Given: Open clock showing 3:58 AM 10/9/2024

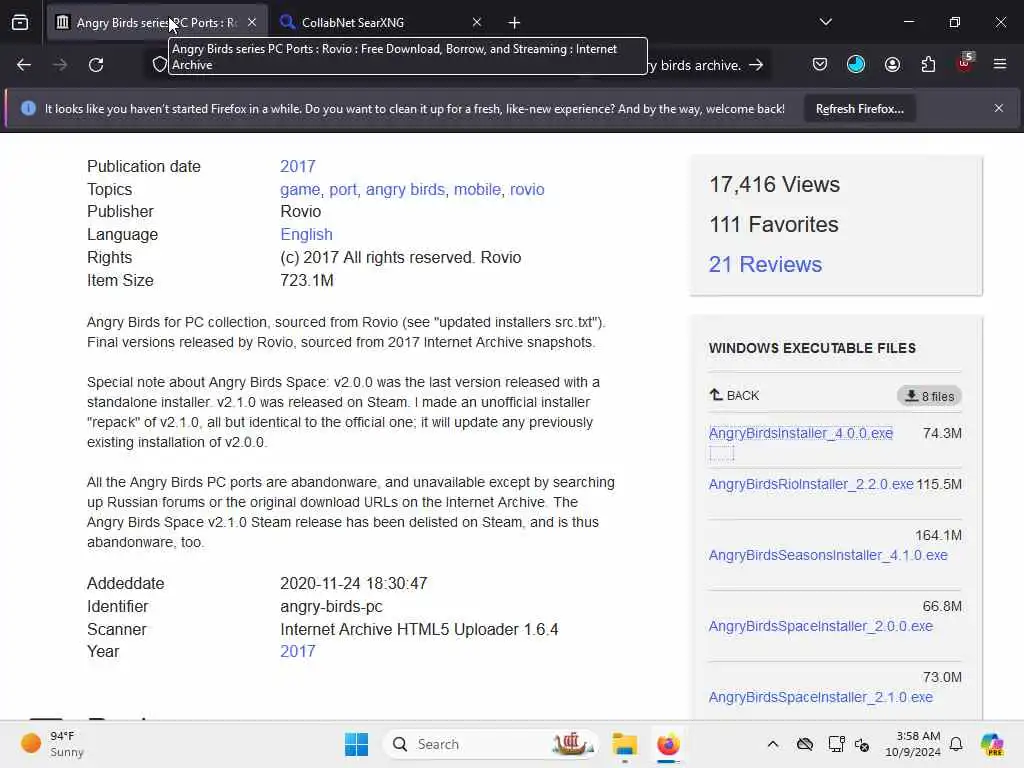Looking at the screenshot, I should (912, 744).
